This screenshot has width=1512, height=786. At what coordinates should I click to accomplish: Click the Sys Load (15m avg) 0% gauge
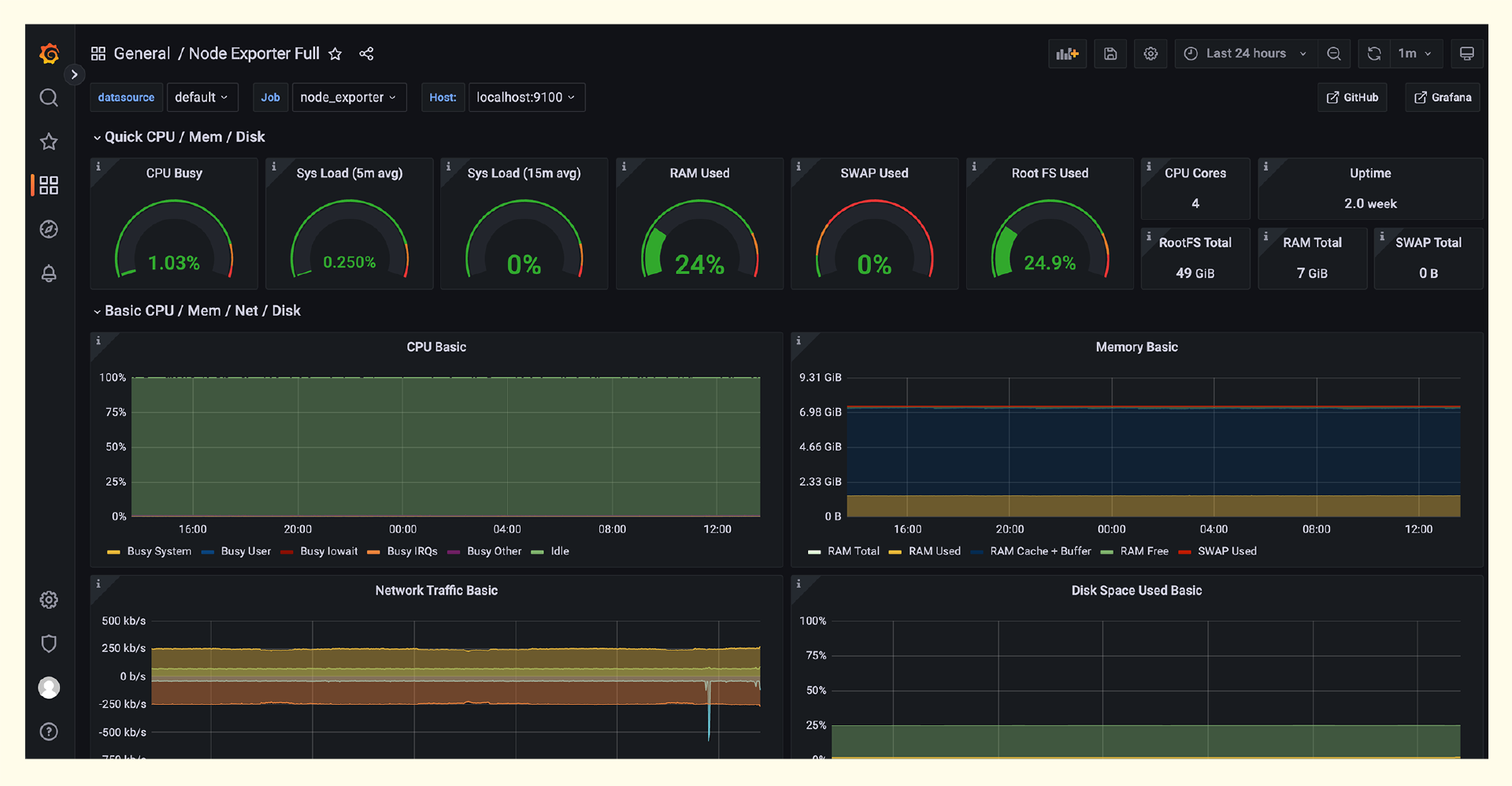click(524, 240)
